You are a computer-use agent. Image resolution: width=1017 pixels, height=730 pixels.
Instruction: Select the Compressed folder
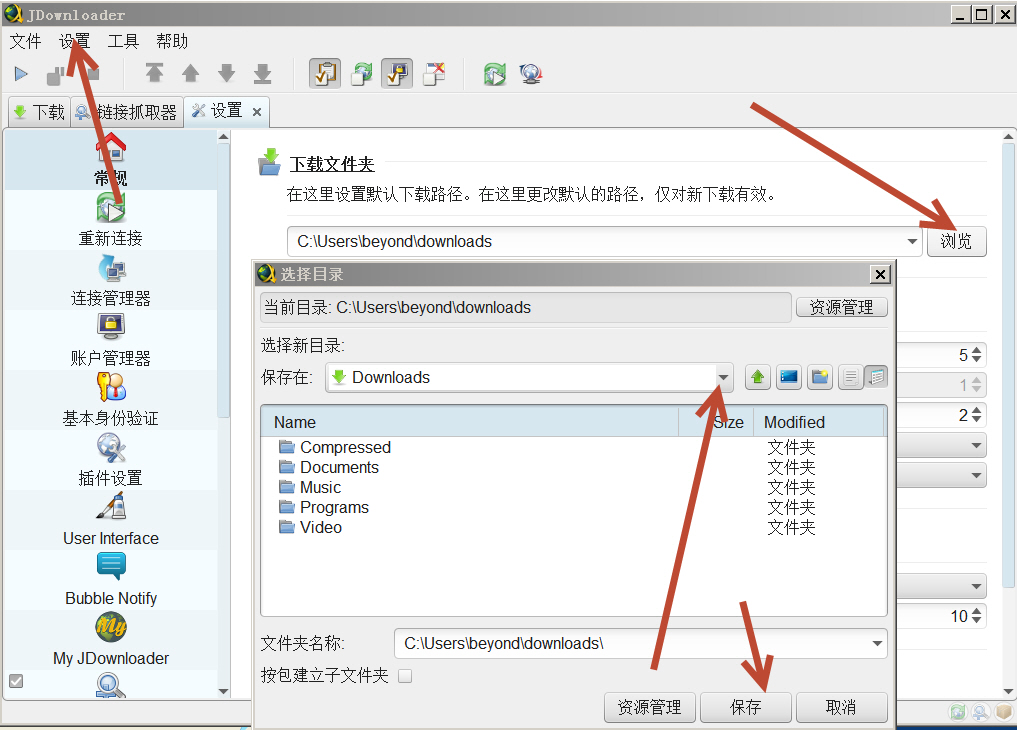coord(345,447)
